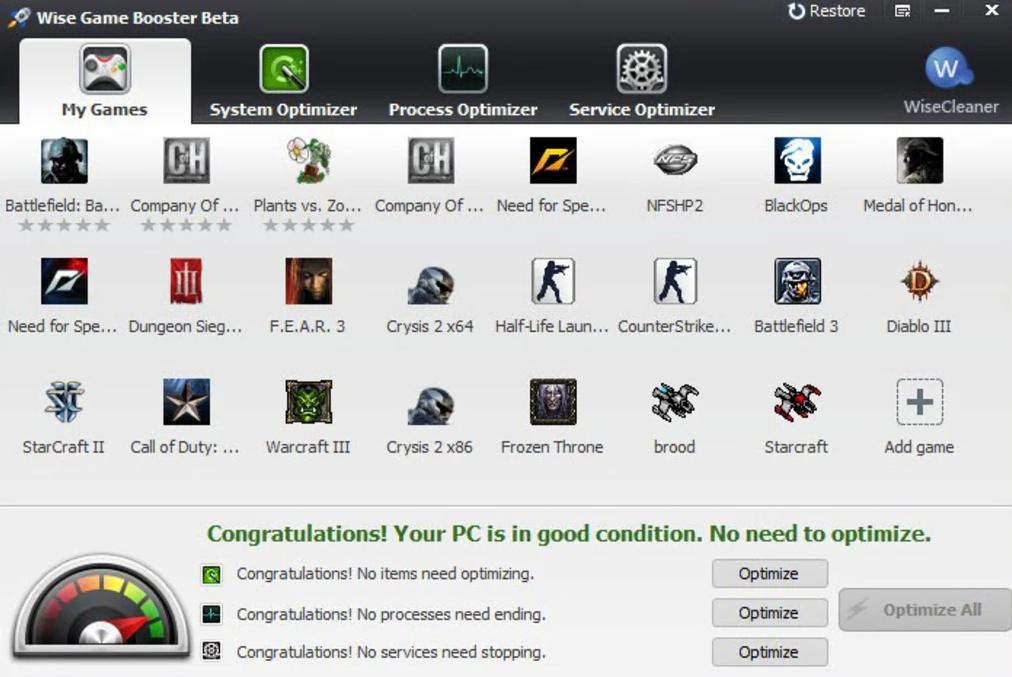Open the Starcraft red ship icon
This screenshot has height=677, width=1012.
(797, 402)
